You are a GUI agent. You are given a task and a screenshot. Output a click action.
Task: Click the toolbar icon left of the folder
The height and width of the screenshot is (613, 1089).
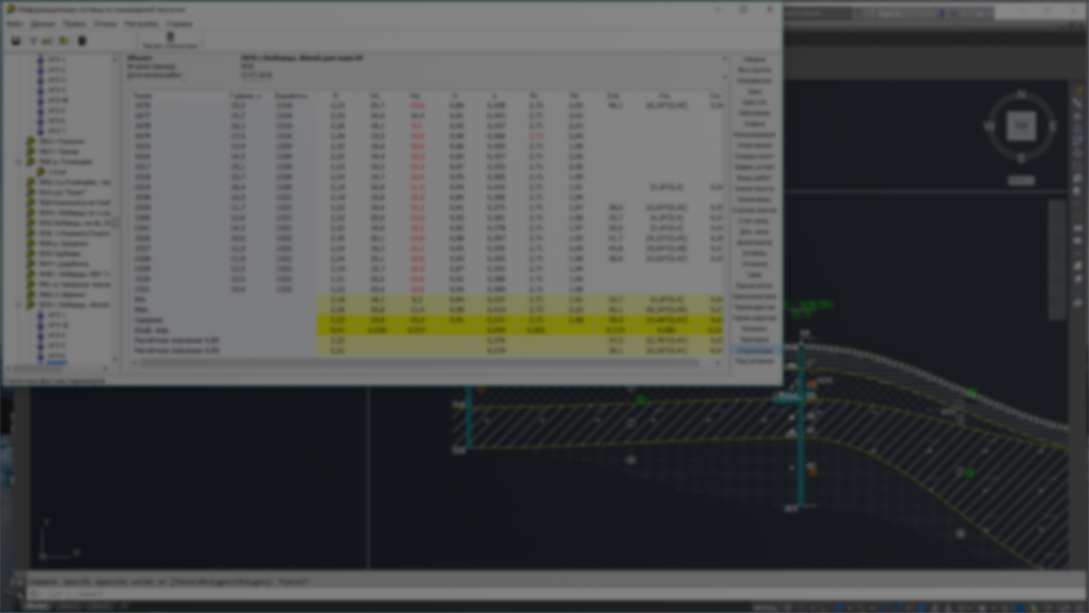(47, 41)
